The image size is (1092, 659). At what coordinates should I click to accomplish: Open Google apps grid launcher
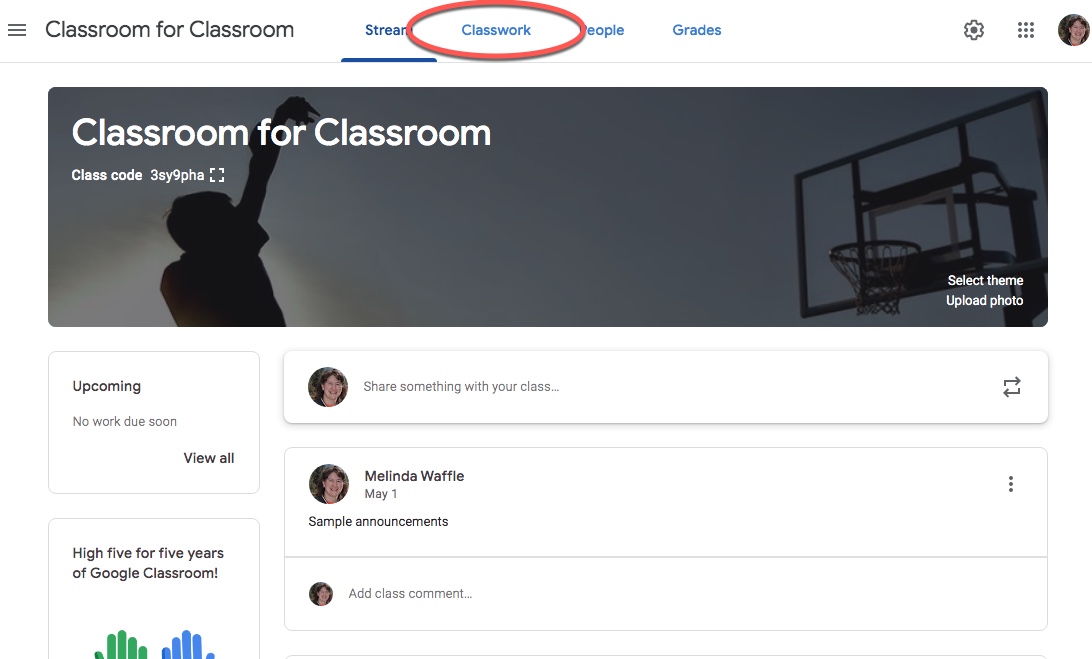coord(1025,30)
